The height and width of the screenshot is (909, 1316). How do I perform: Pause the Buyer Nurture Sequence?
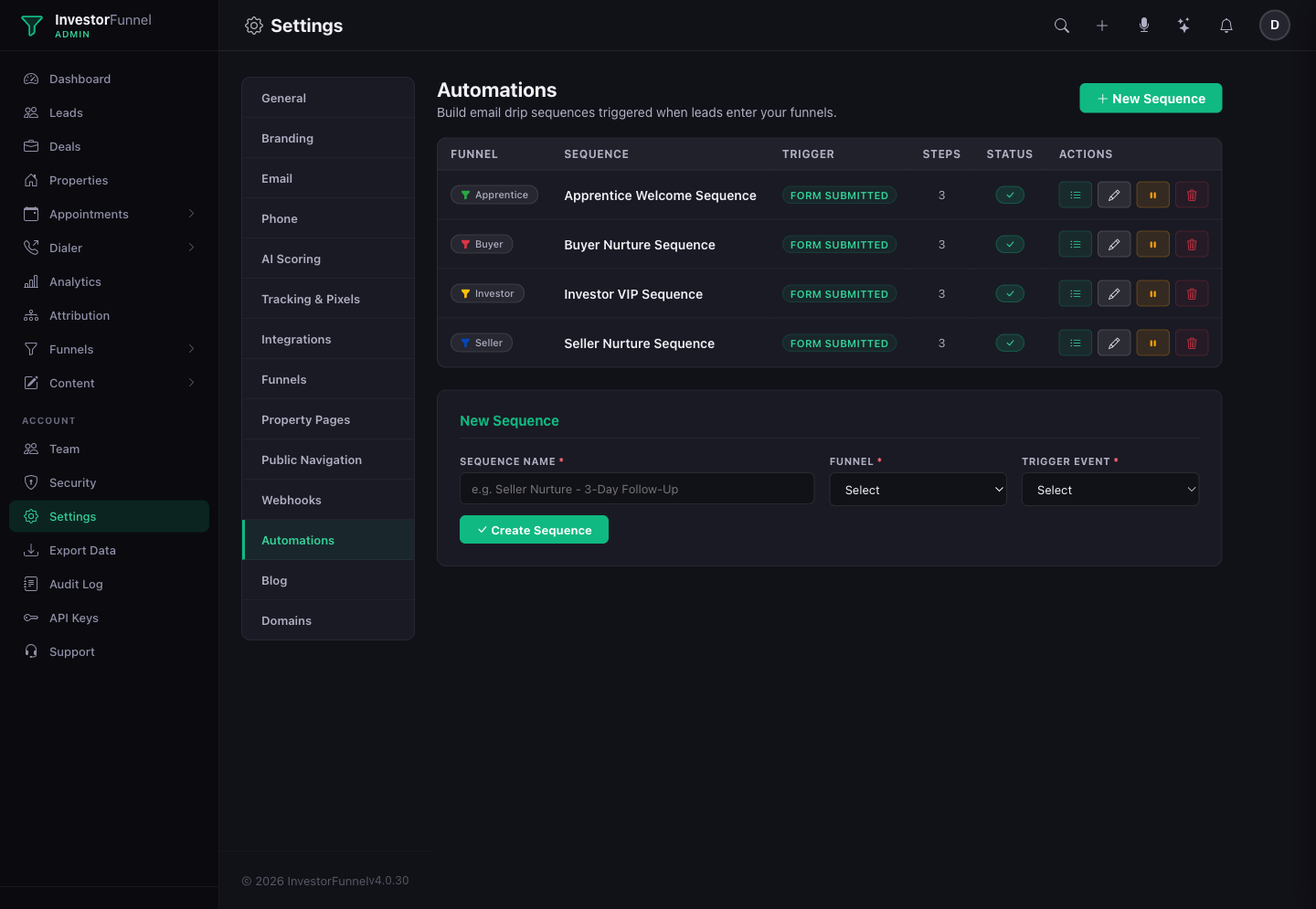1153,244
